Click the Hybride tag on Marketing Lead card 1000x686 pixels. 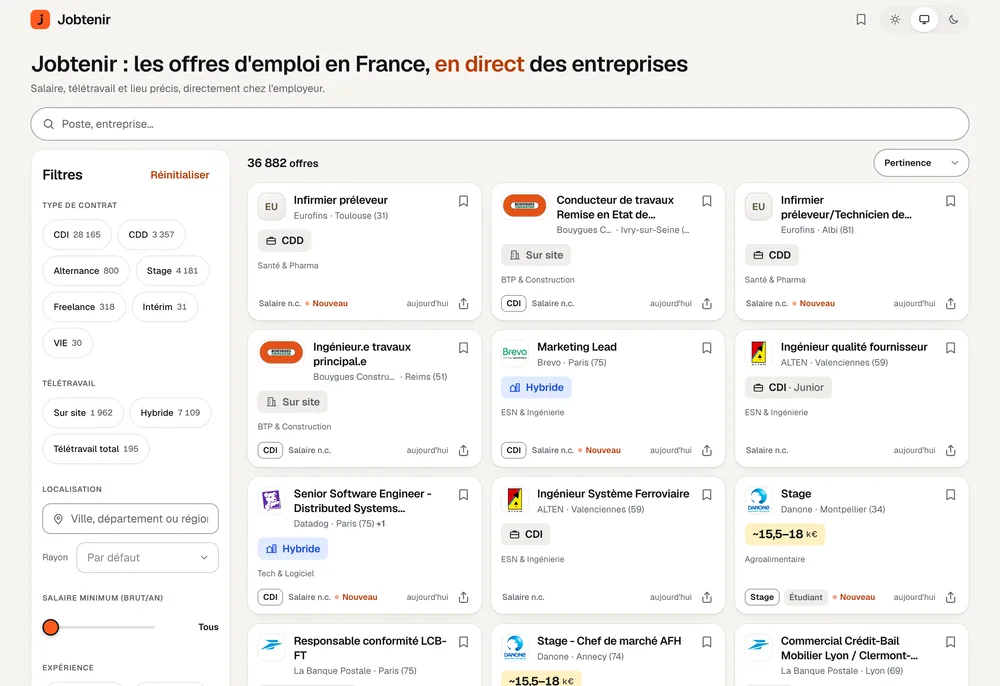(x=536, y=388)
